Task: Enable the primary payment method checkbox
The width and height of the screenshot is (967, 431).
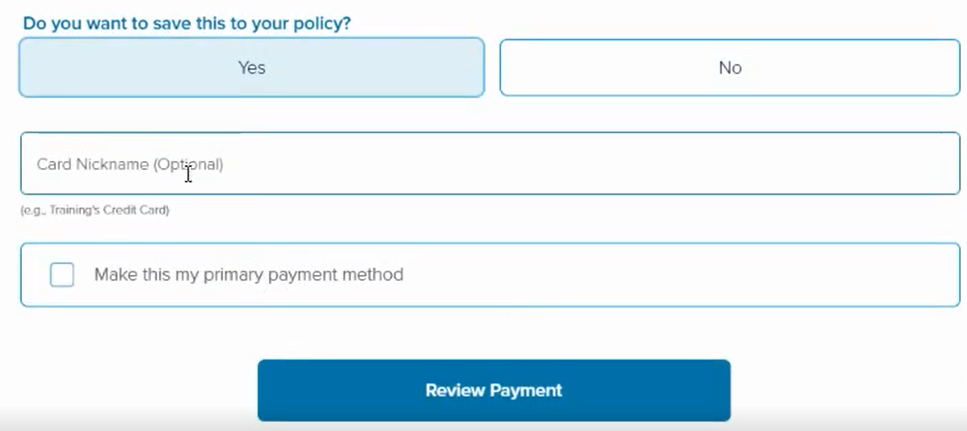Action: click(62, 274)
